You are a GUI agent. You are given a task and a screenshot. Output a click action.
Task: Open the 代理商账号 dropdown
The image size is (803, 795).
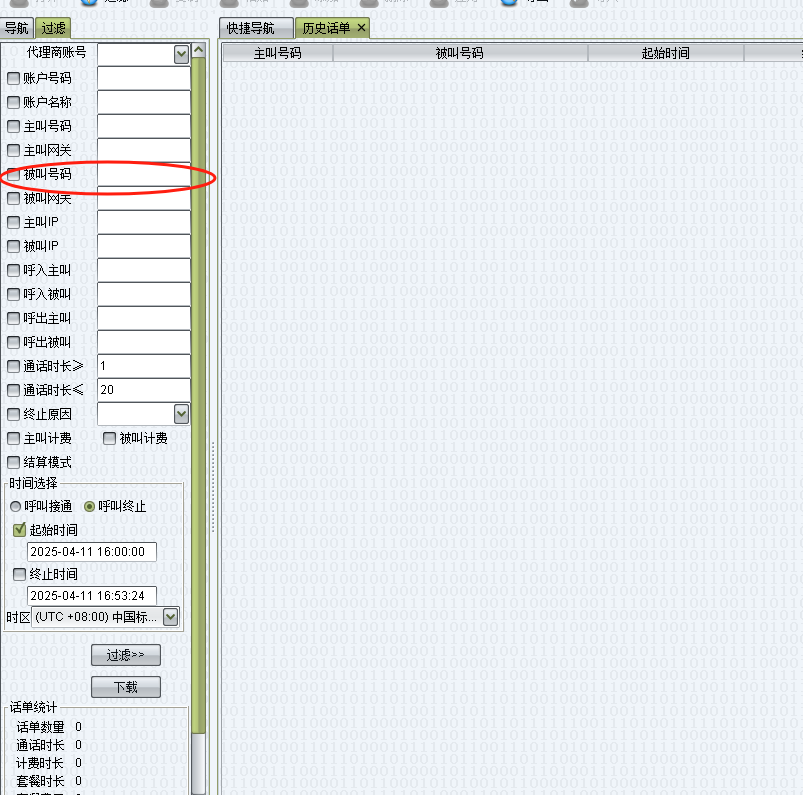[x=181, y=54]
